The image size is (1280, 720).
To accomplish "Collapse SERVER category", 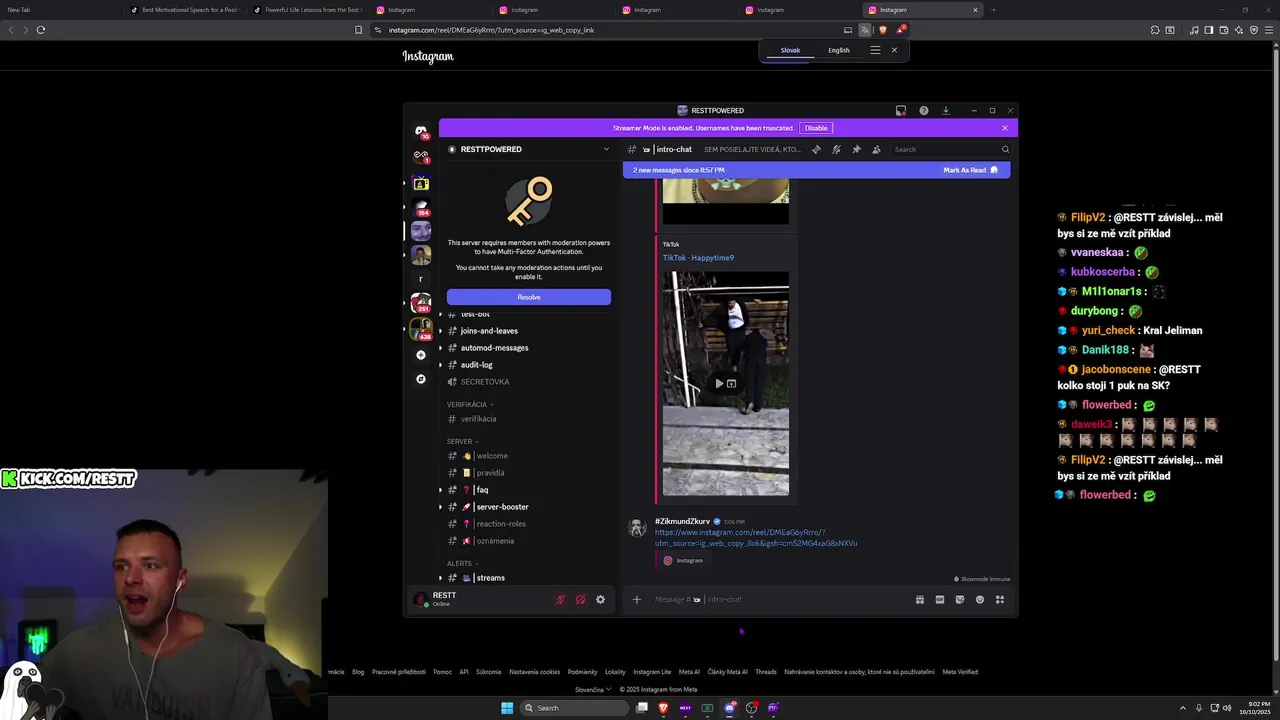I will pos(462,441).
